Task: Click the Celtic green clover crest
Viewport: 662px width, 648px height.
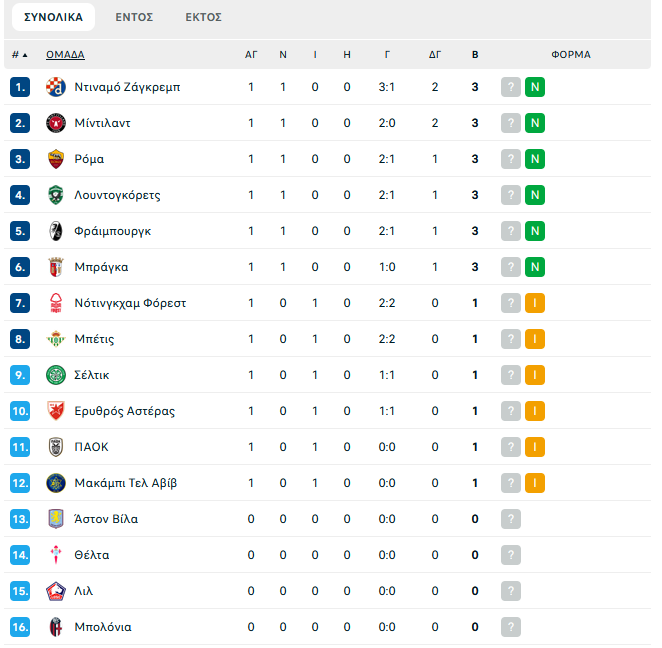Action: 56,375
